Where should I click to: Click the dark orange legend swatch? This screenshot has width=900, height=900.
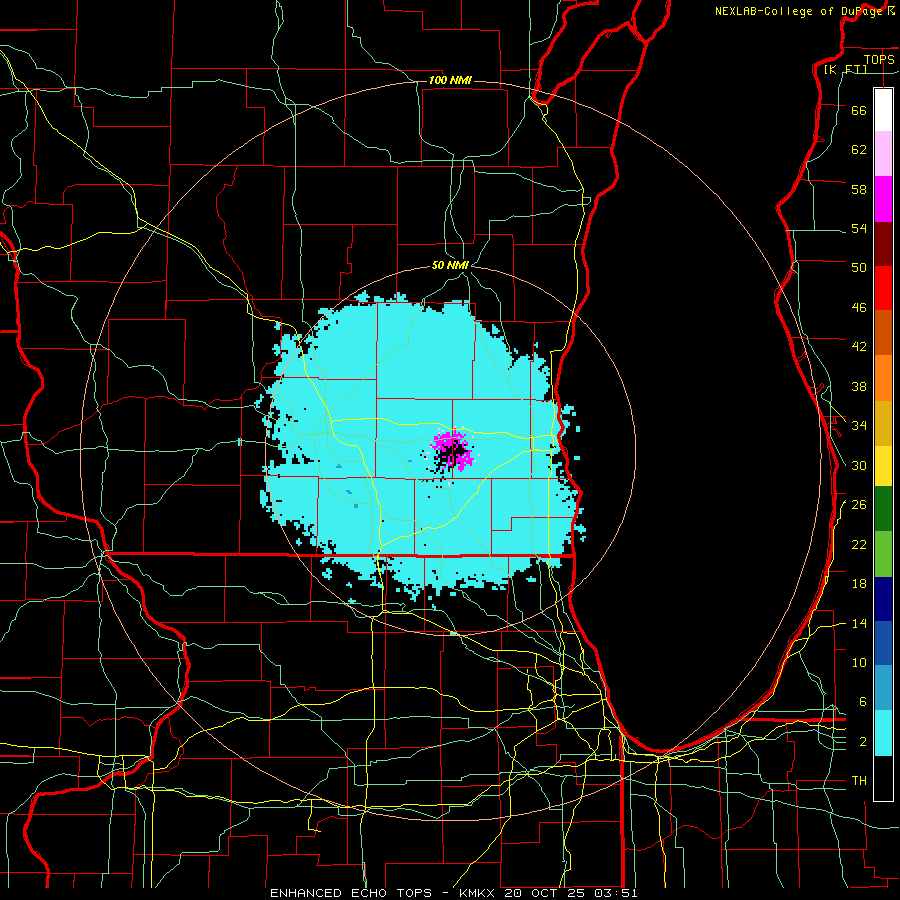pyautogui.click(x=883, y=332)
